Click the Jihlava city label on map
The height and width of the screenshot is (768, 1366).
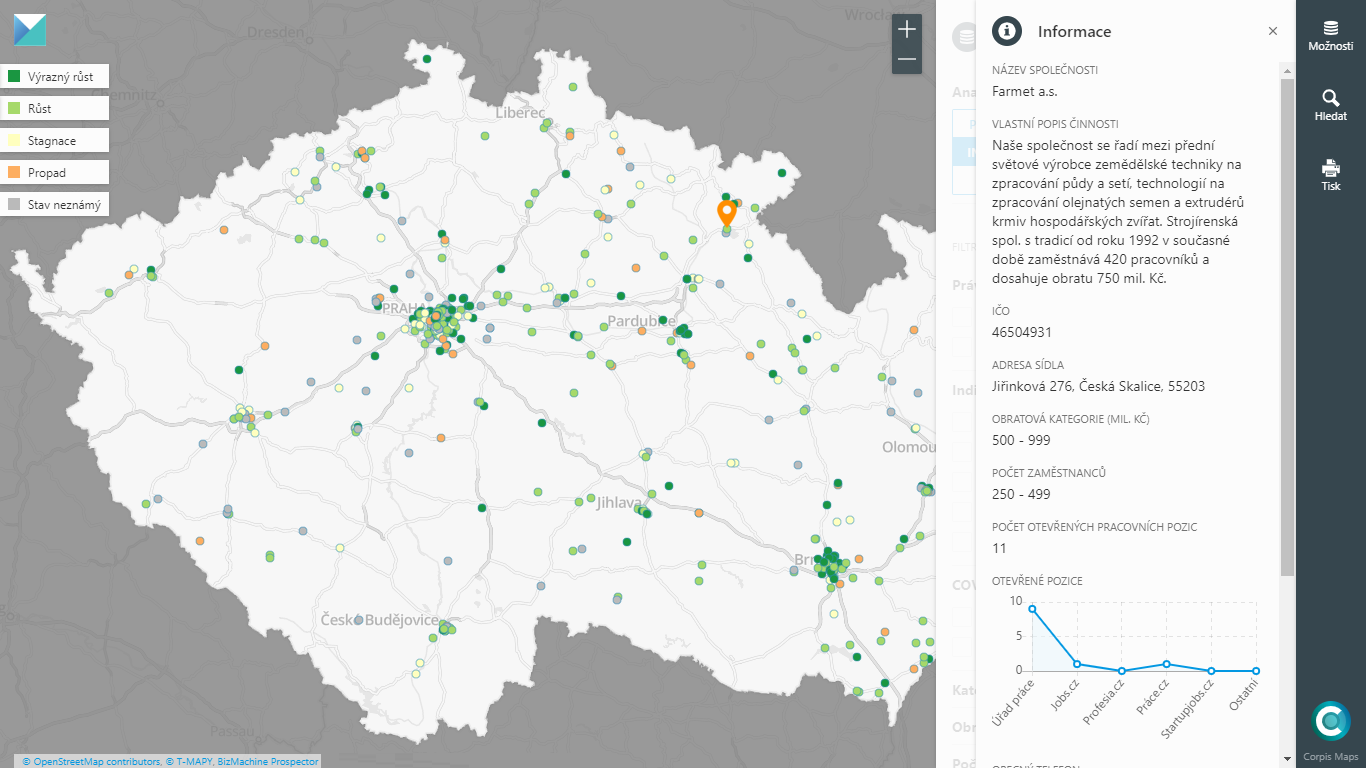click(618, 503)
